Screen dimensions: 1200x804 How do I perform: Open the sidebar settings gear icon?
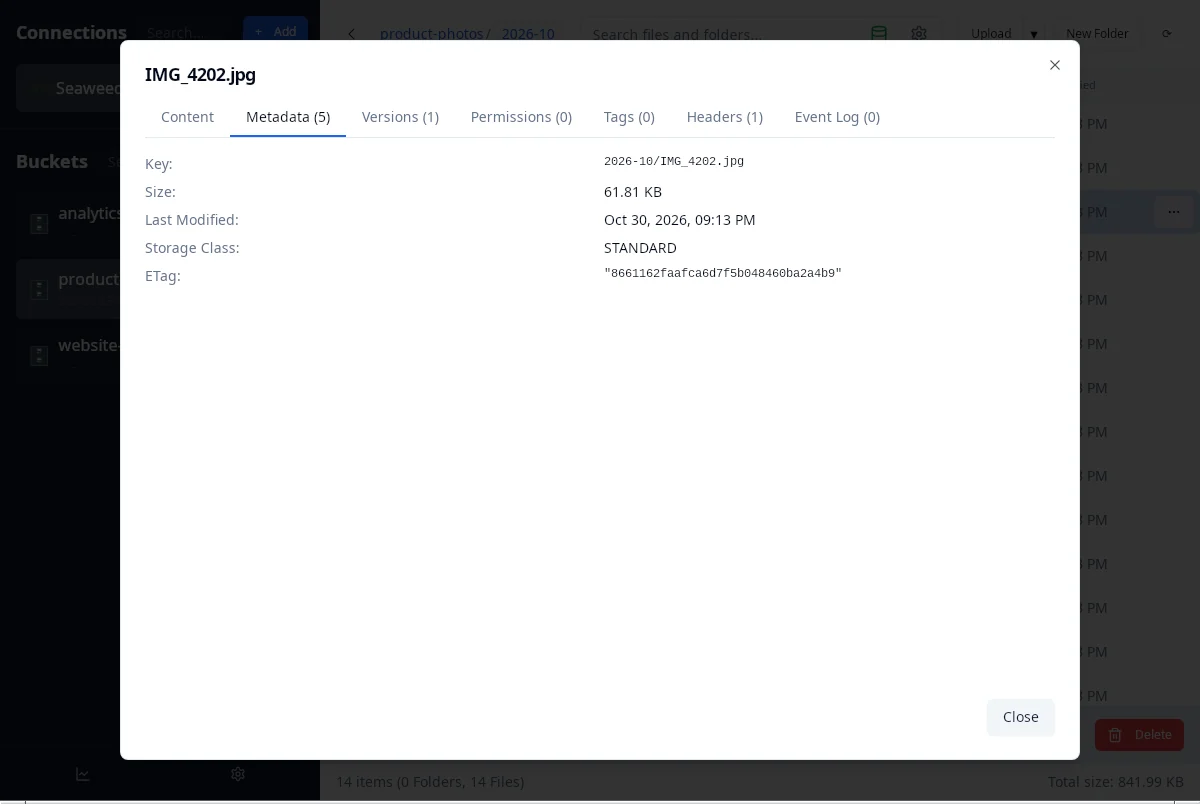(x=238, y=774)
